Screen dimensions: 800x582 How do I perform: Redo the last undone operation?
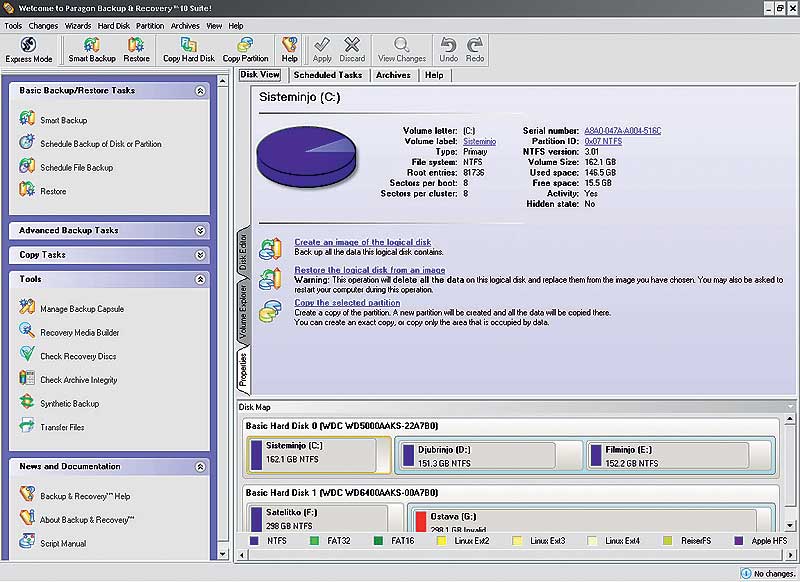[475, 49]
